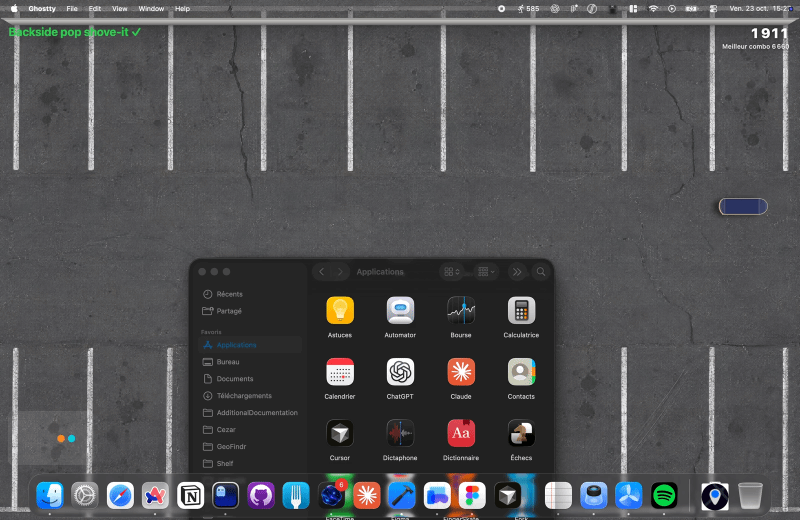The width and height of the screenshot is (800, 520).
Task: Open Récents in Finder sidebar
Action: click(250, 294)
